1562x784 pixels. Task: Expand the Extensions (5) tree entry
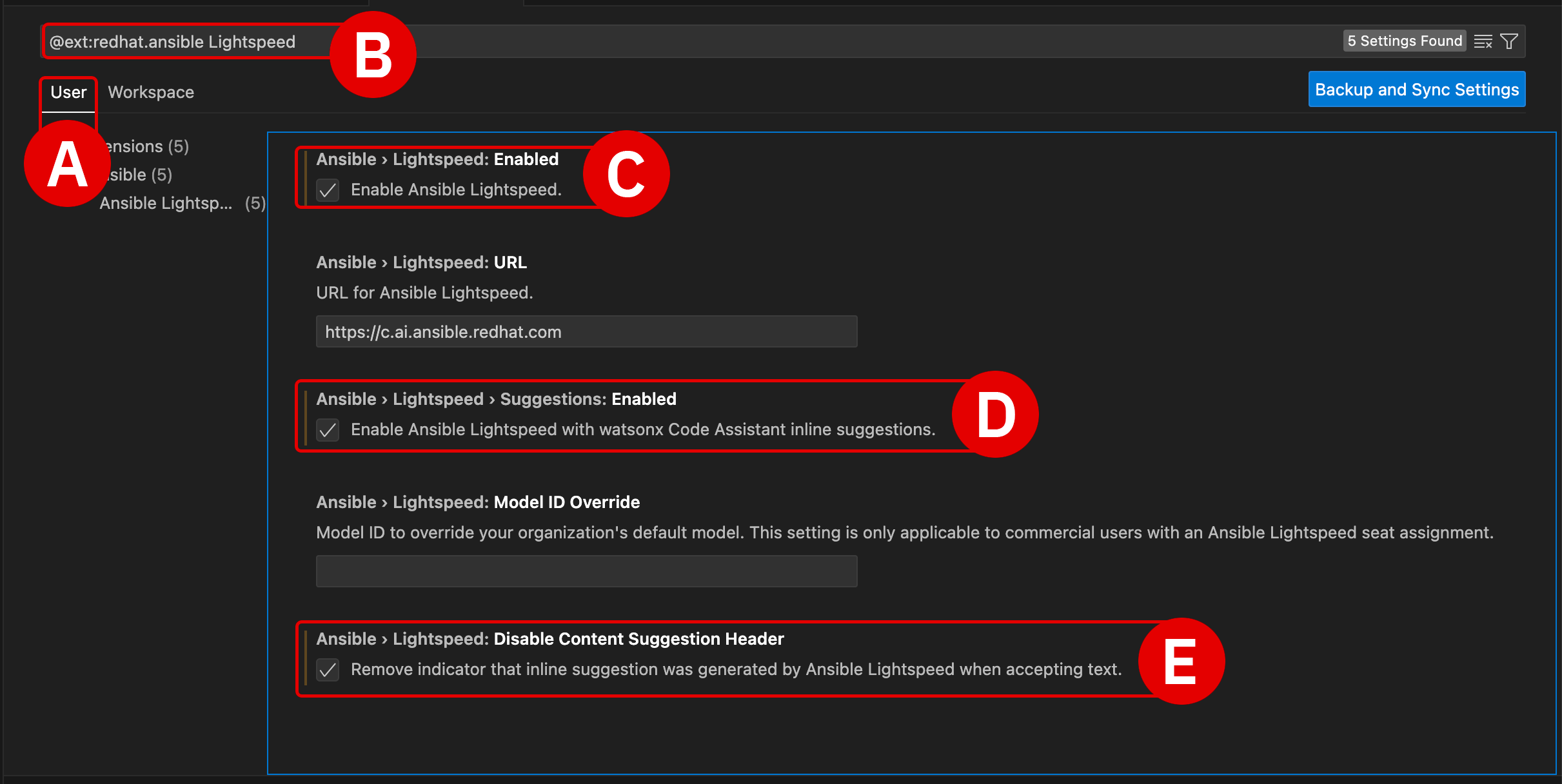point(147,147)
